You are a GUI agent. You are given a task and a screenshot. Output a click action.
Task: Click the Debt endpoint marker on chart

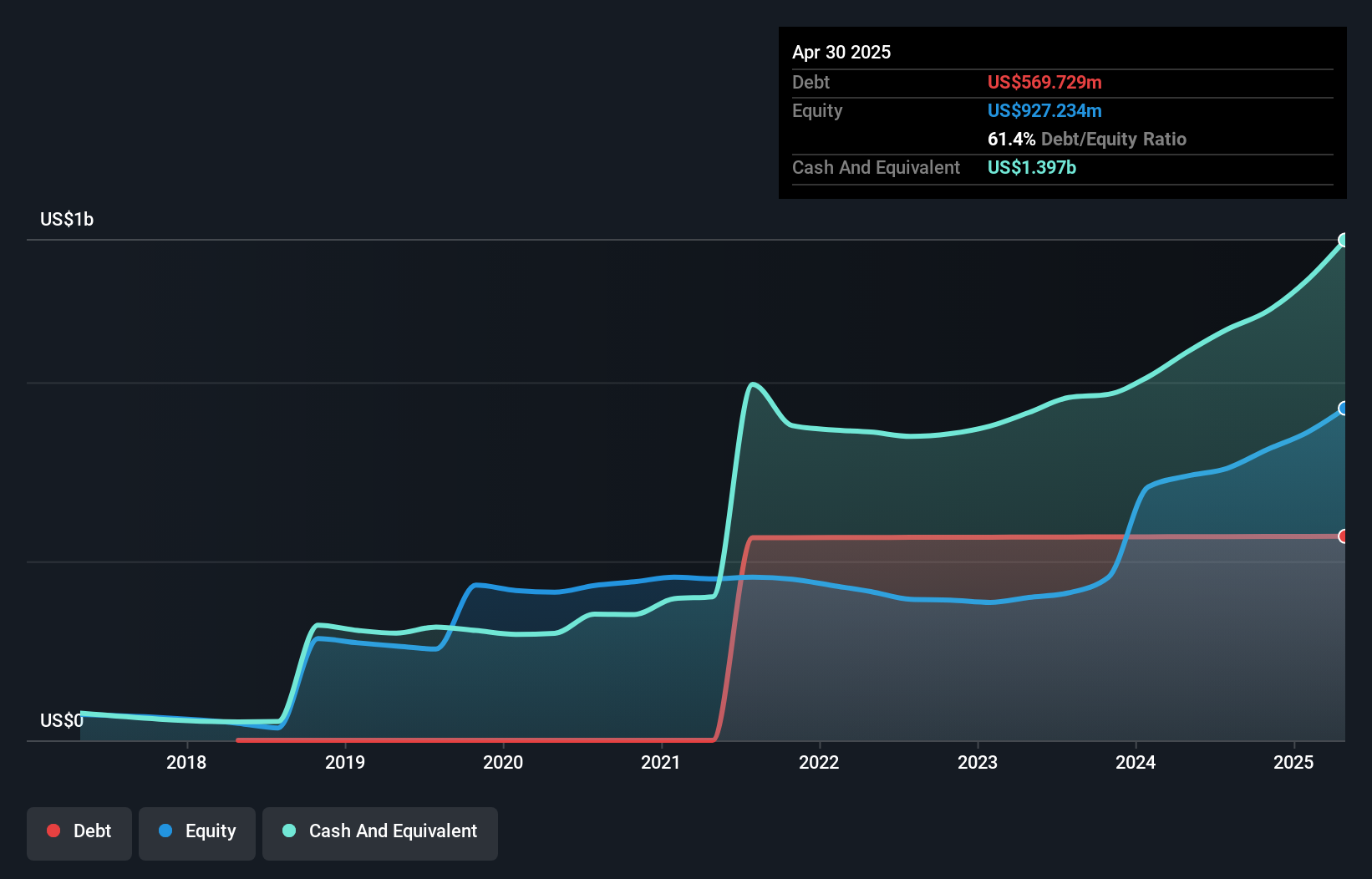tap(1344, 536)
